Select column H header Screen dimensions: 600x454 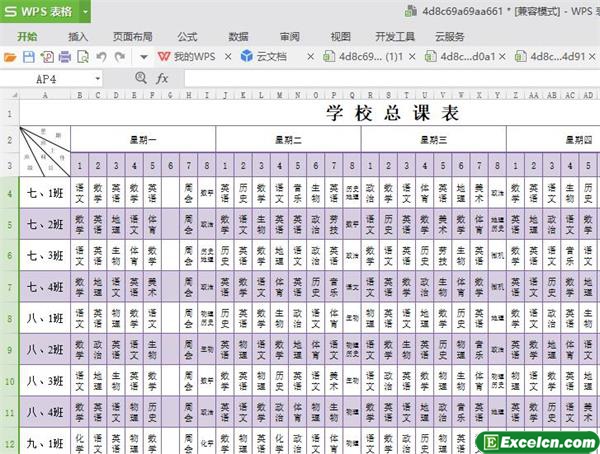coord(189,95)
